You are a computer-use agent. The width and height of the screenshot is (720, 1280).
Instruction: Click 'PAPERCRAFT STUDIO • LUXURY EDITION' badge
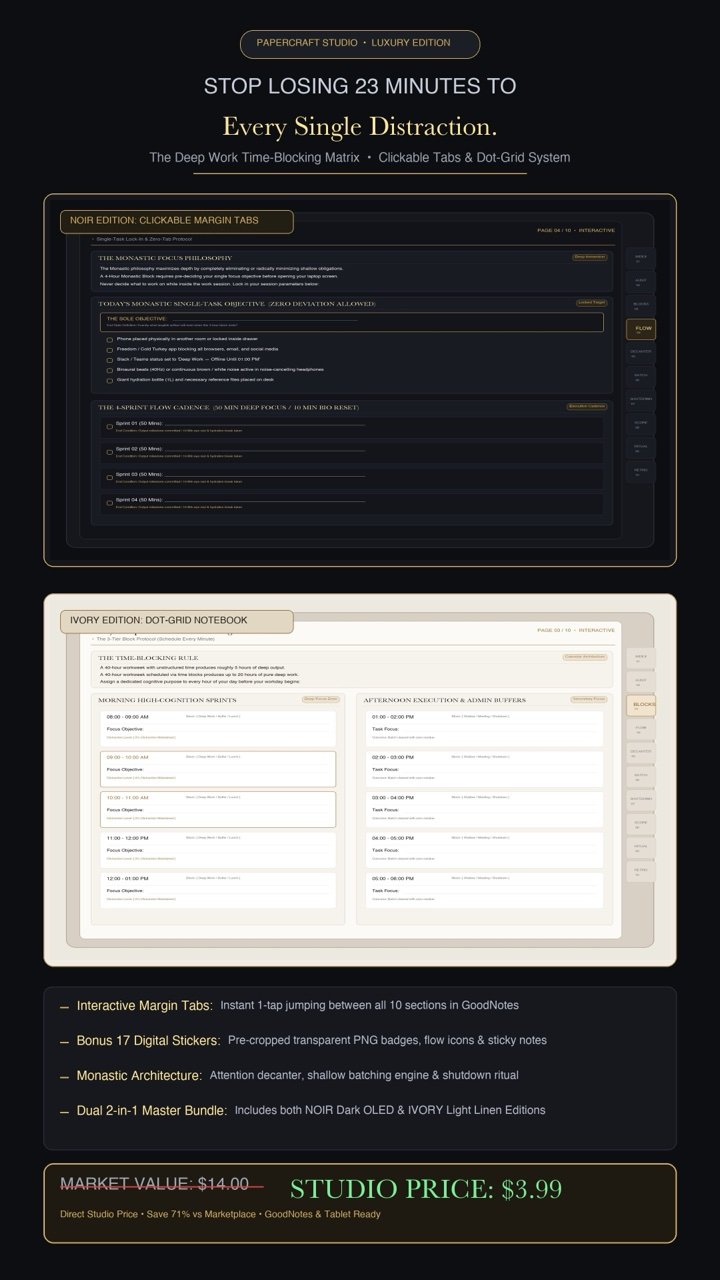[x=360, y=44]
